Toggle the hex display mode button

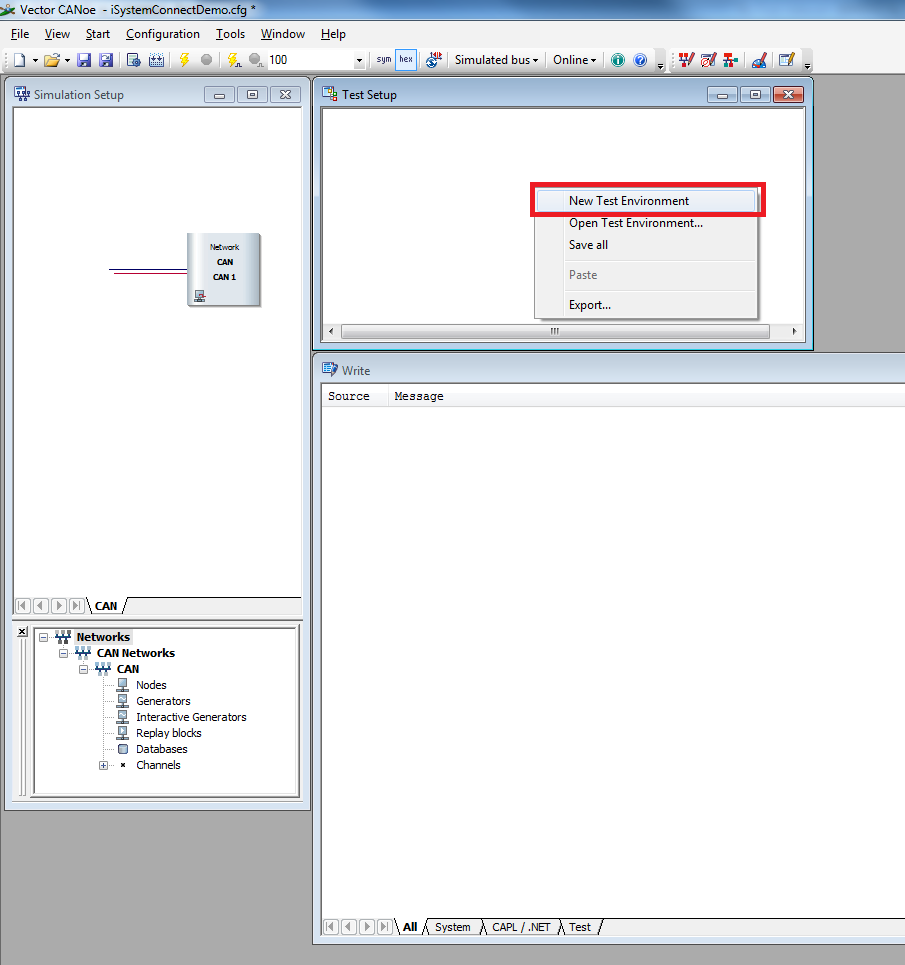(x=406, y=60)
